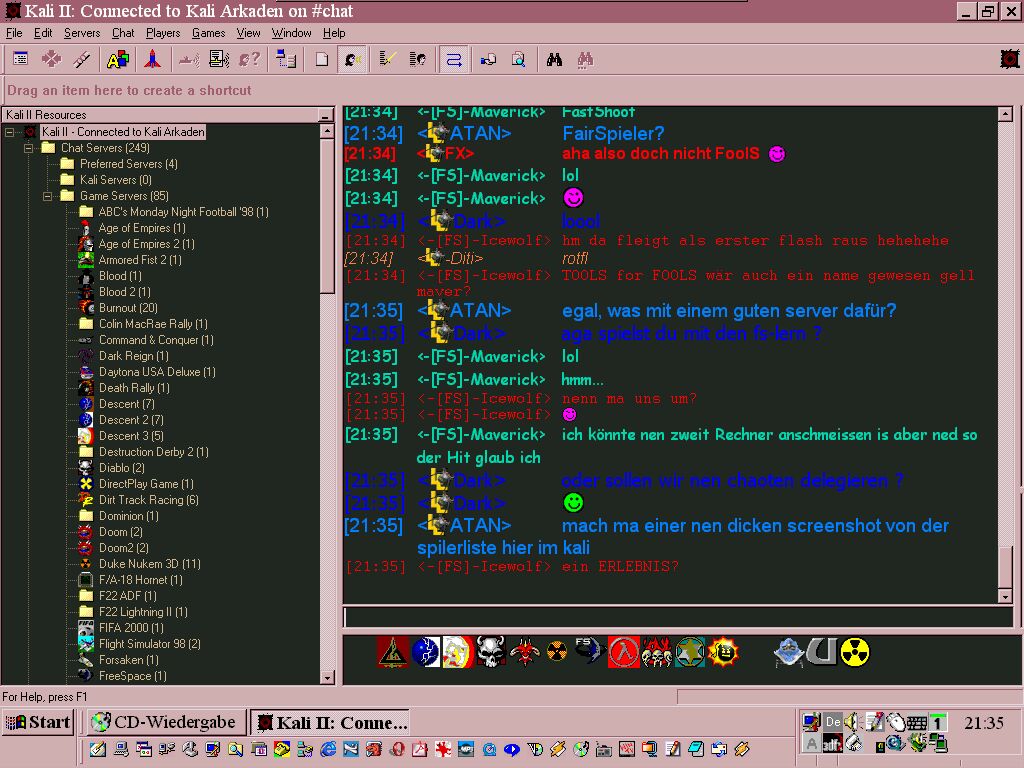Open the Chat menu
Screen dimensions: 1024x768
(x=123, y=33)
